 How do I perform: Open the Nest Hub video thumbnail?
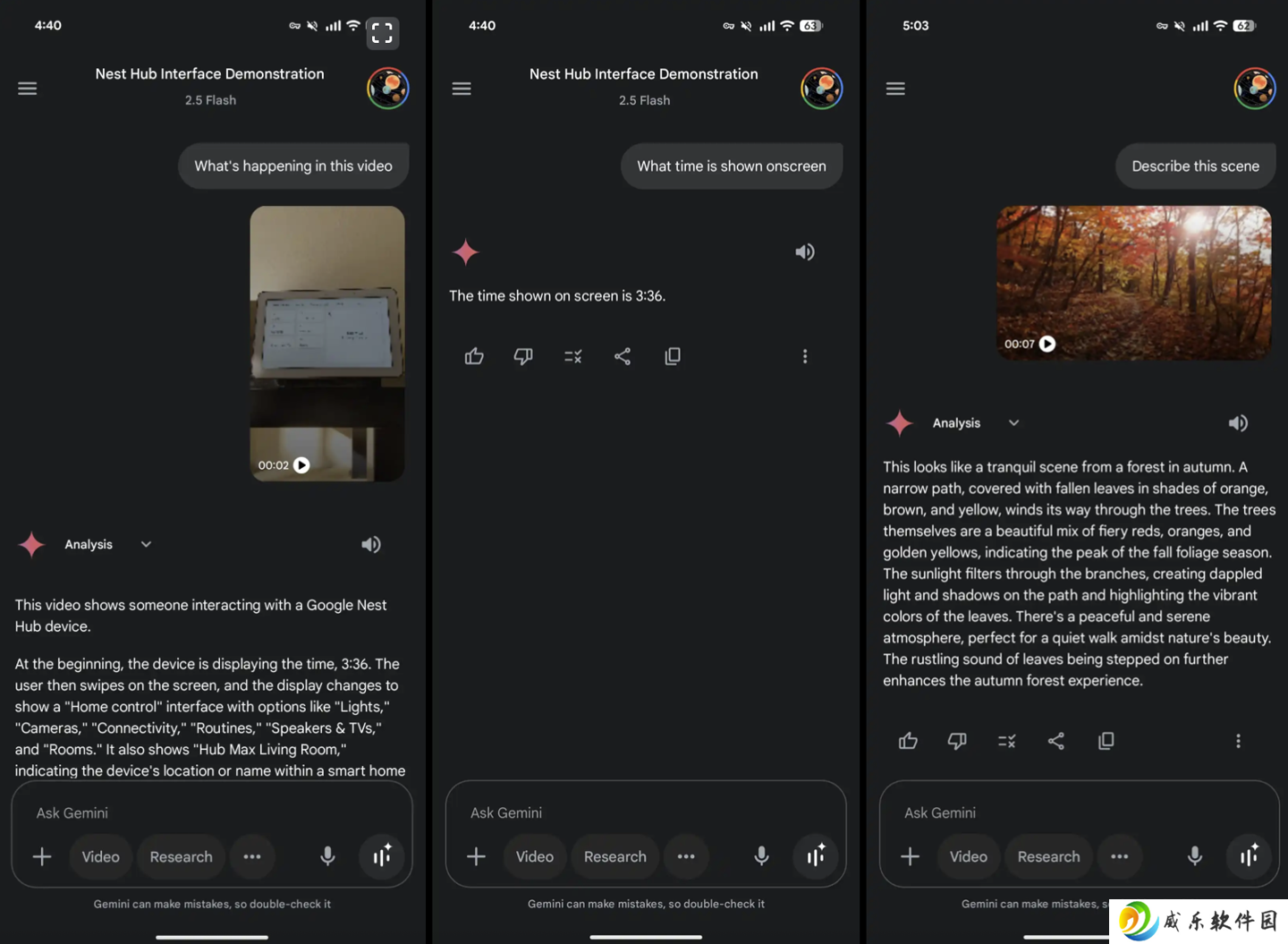[327, 344]
